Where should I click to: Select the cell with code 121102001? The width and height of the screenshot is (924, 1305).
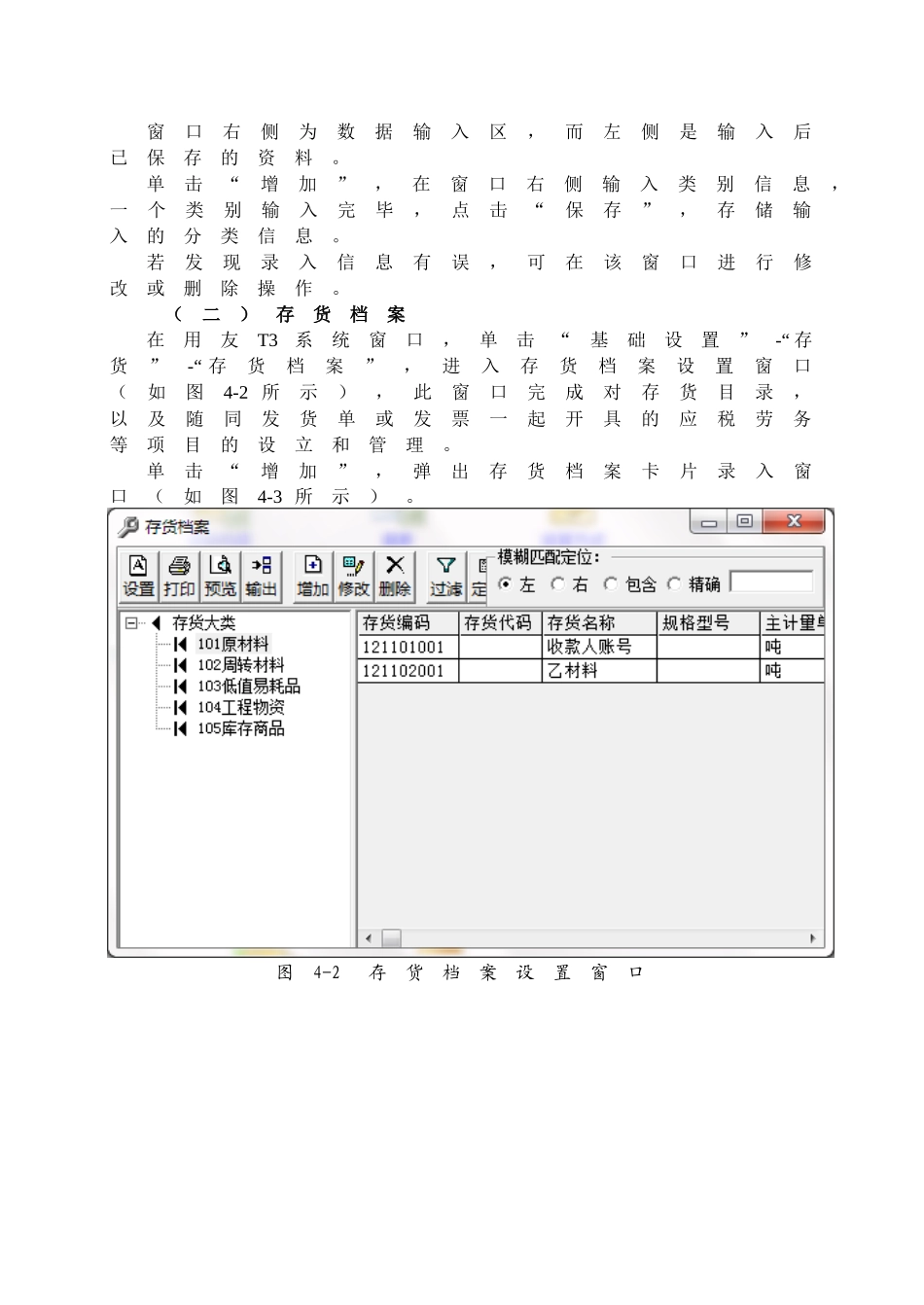pyautogui.click(x=409, y=671)
